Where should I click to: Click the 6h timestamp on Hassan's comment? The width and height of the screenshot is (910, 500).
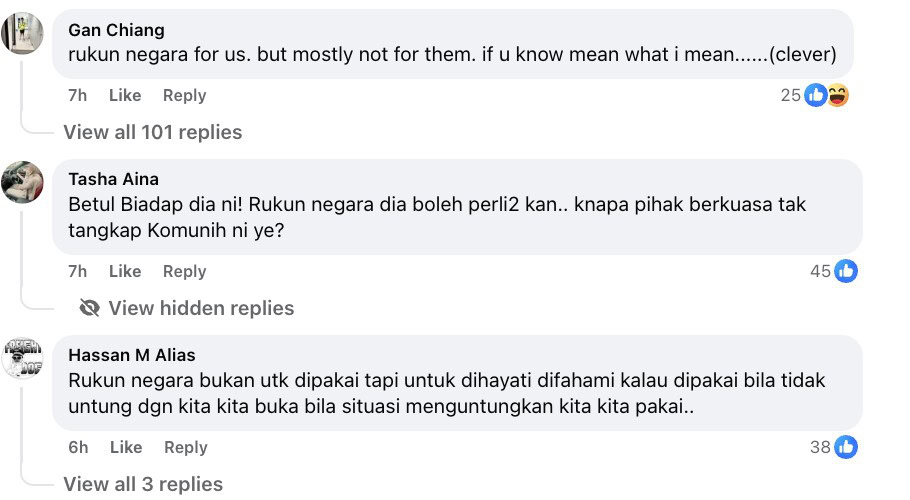(78, 447)
